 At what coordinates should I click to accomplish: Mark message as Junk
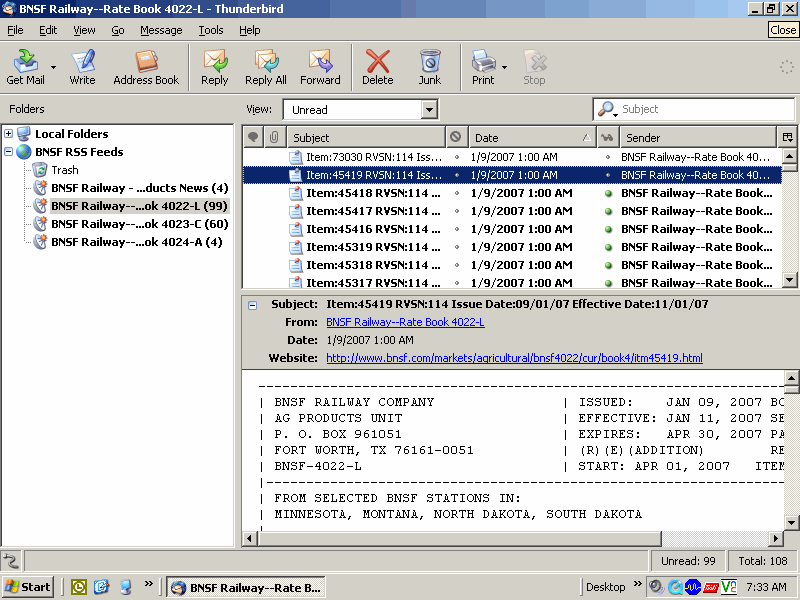pyautogui.click(x=430, y=67)
